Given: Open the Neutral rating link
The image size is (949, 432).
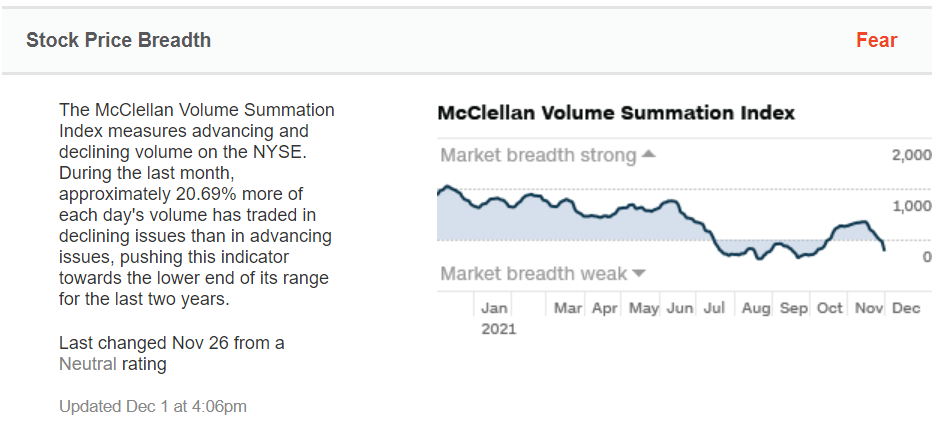Looking at the screenshot, I should click(x=88, y=364).
